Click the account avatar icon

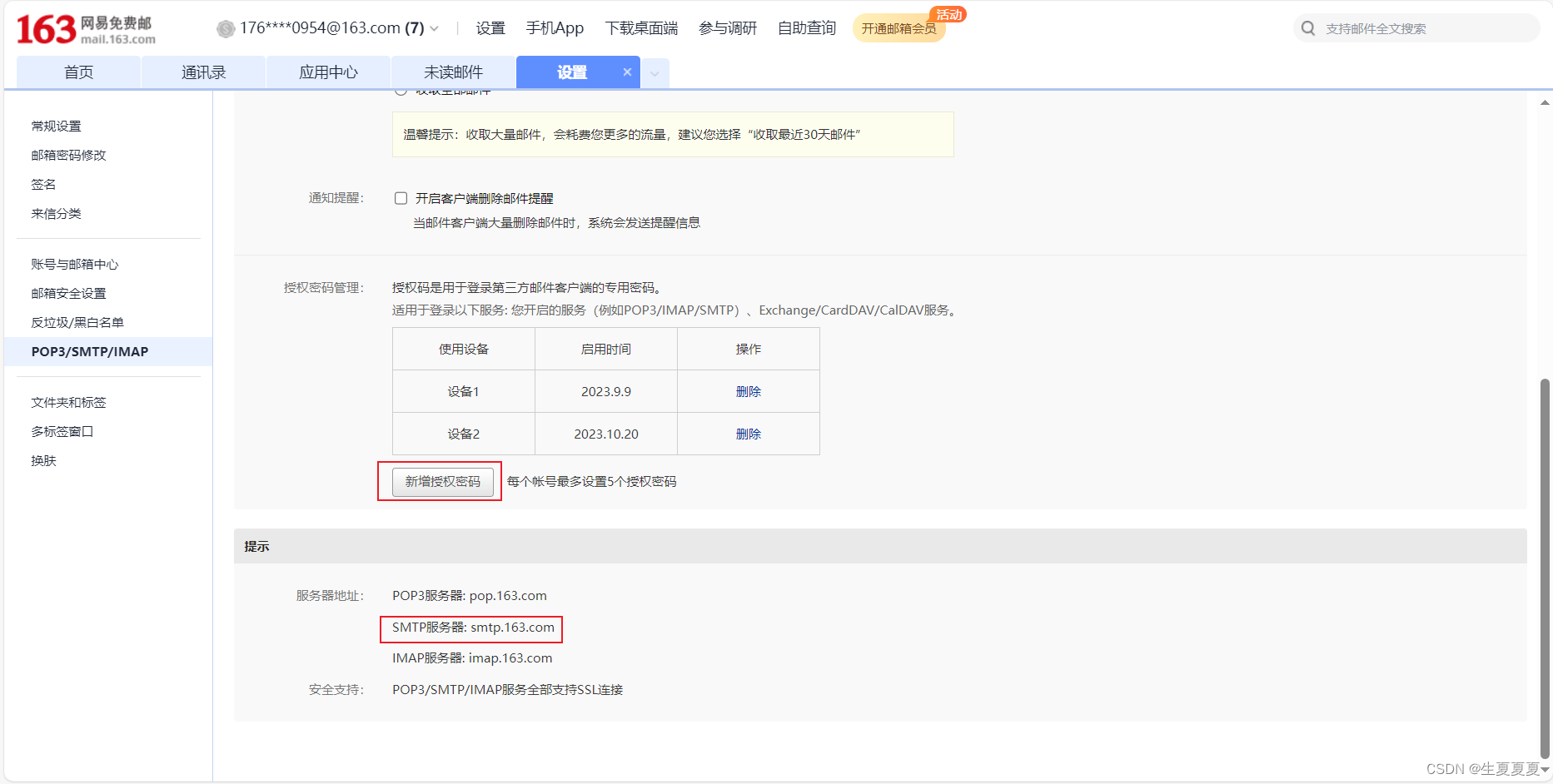coord(225,29)
